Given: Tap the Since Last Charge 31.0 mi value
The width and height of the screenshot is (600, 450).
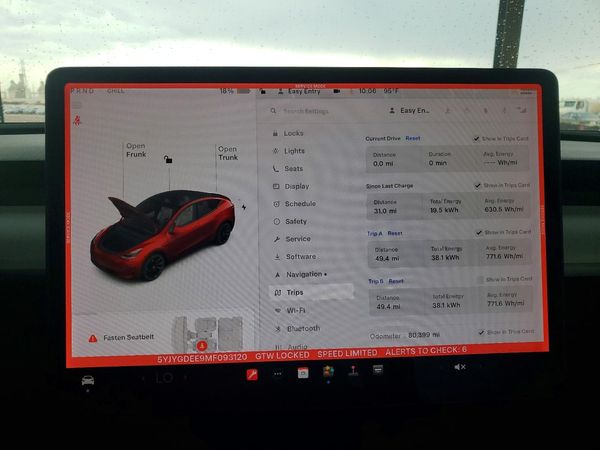Looking at the screenshot, I should [385, 211].
